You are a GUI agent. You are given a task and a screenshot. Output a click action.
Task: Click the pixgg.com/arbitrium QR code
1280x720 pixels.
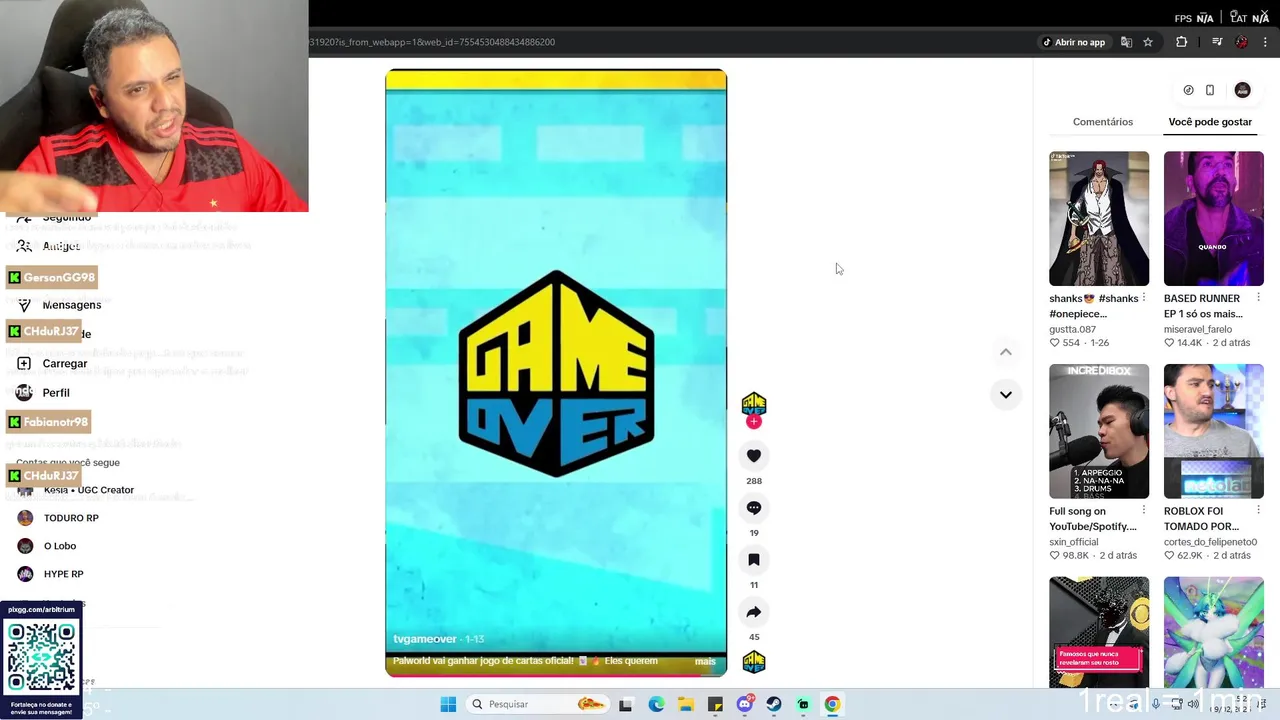(x=41, y=658)
